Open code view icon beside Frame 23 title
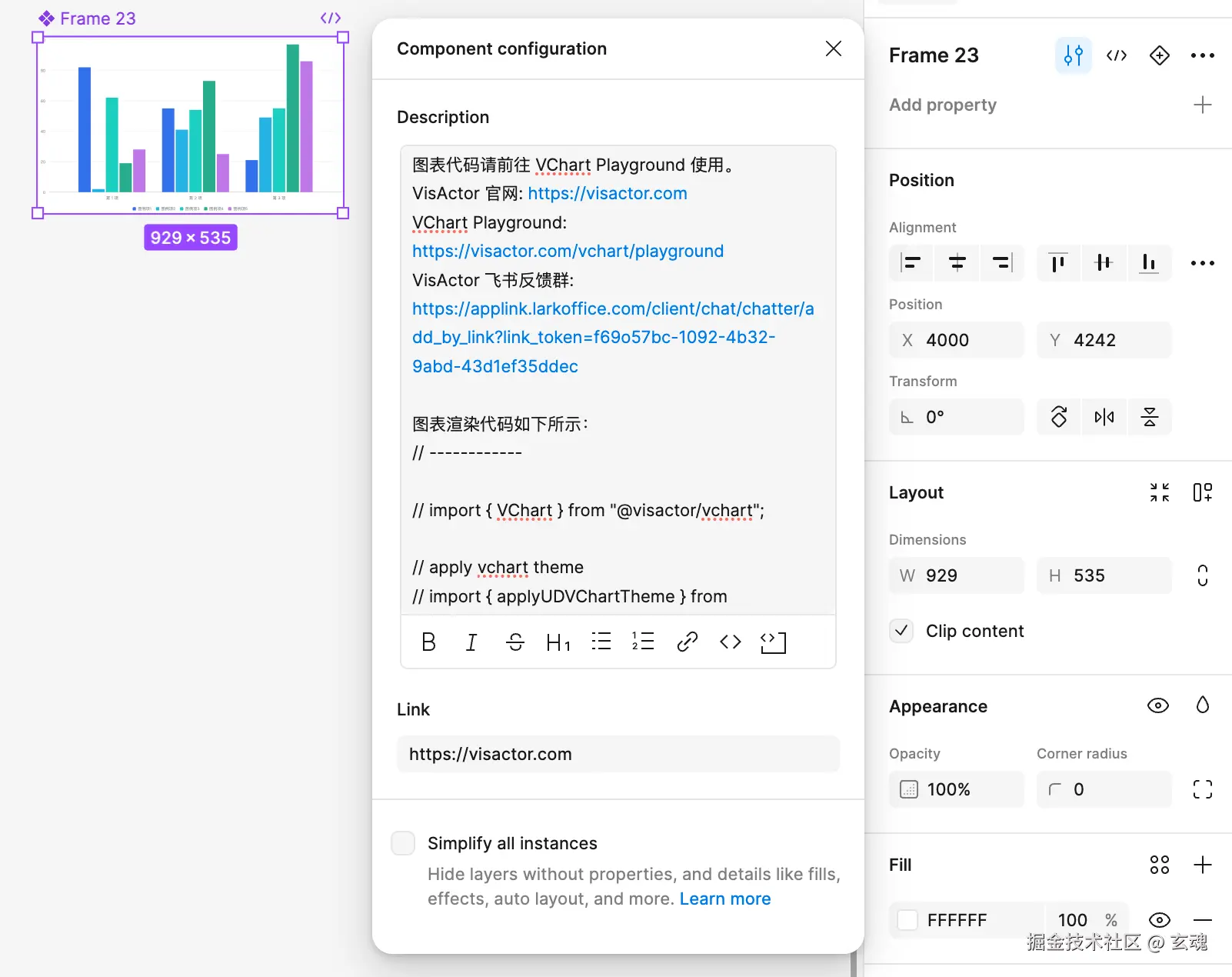Image resolution: width=1232 pixels, height=977 pixels. [1117, 55]
